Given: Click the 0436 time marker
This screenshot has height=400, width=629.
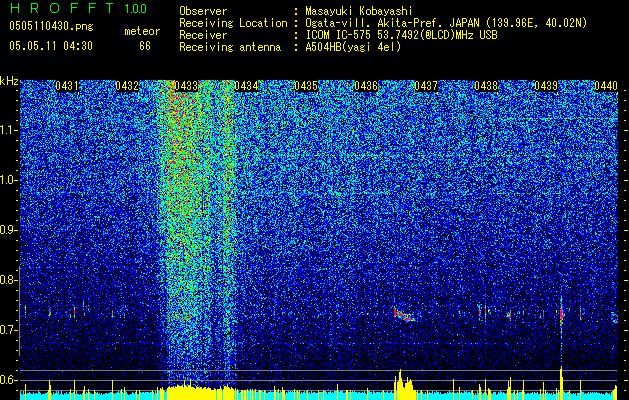Looking at the screenshot, I should 366,86.
